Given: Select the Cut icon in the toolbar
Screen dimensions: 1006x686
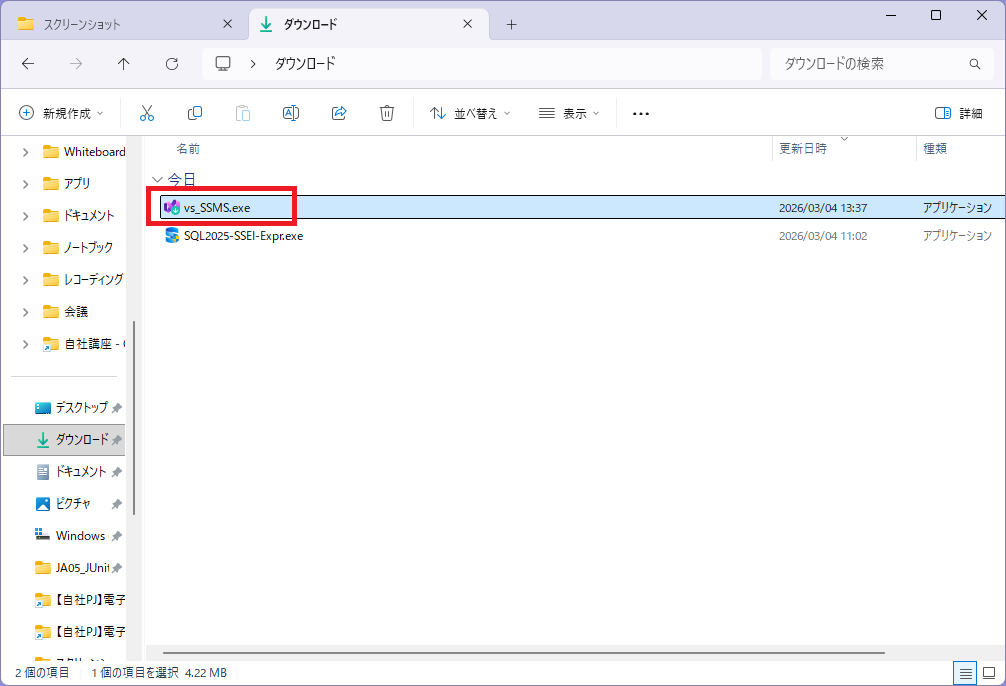Looking at the screenshot, I should [x=147, y=112].
